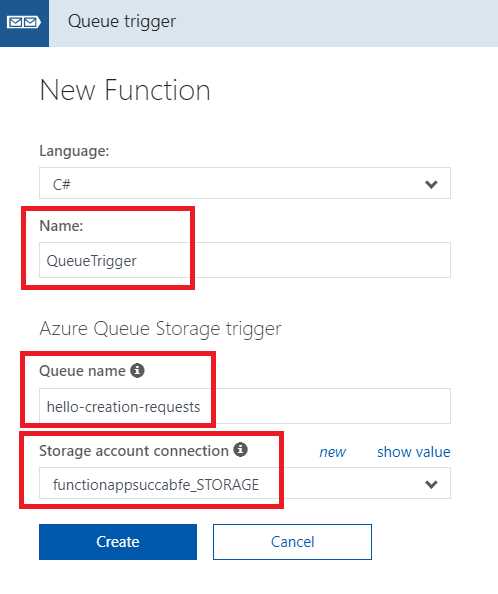Click the Queue trigger envelope icon

pyautogui.click(x=23, y=22)
